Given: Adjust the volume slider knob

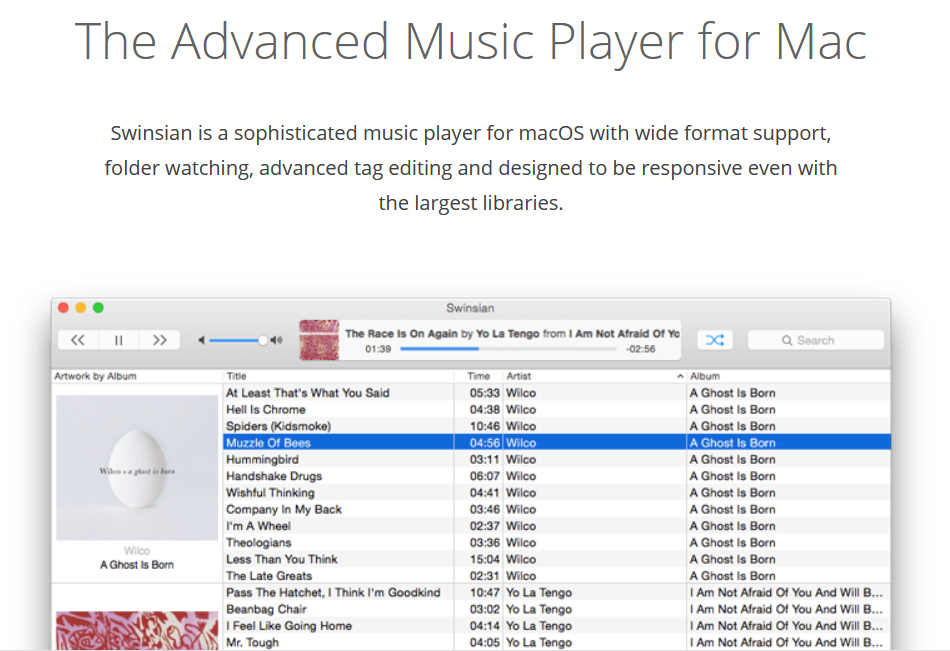Looking at the screenshot, I should tap(262, 340).
